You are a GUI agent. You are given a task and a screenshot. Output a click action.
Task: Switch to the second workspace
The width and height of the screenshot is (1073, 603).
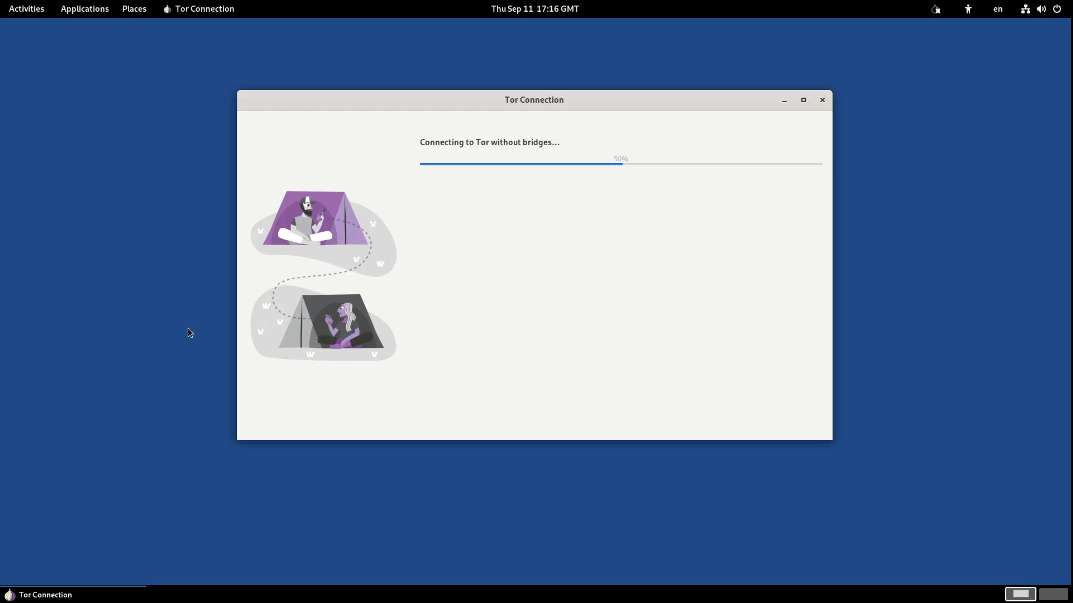click(1053, 594)
